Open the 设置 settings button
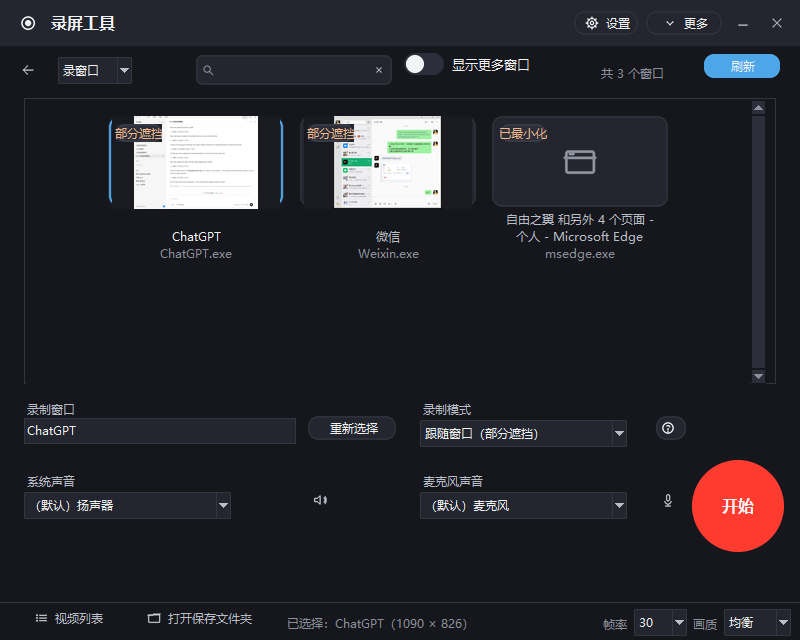 pos(606,23)
